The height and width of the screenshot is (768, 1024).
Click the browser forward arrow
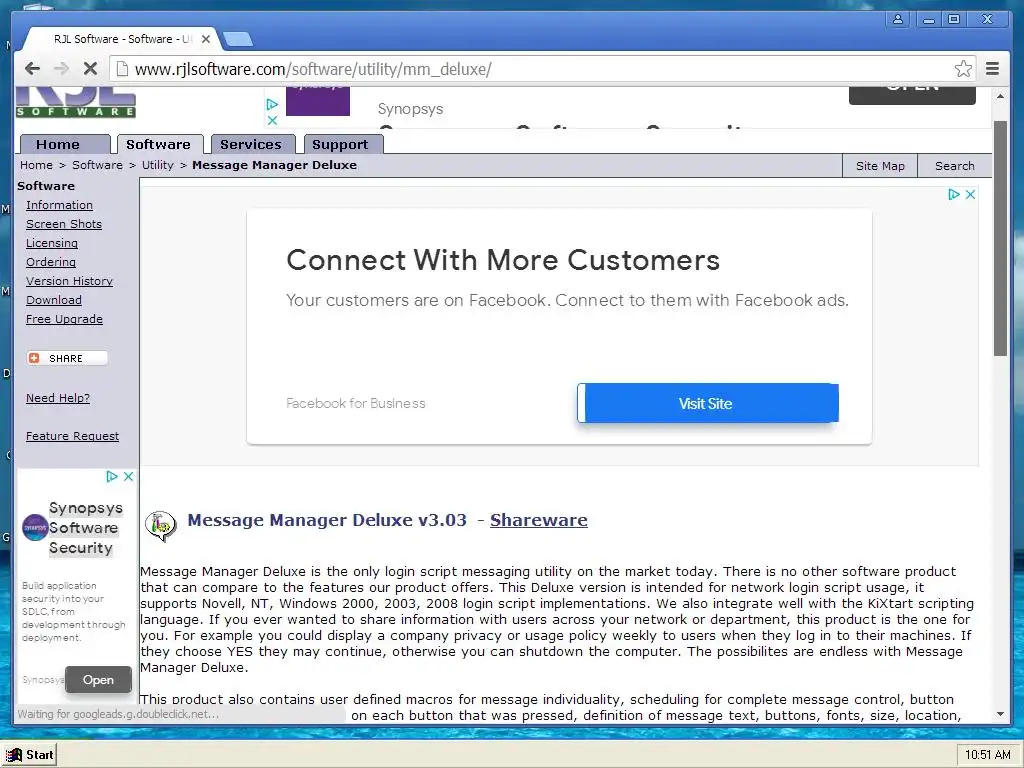[61, 69]
